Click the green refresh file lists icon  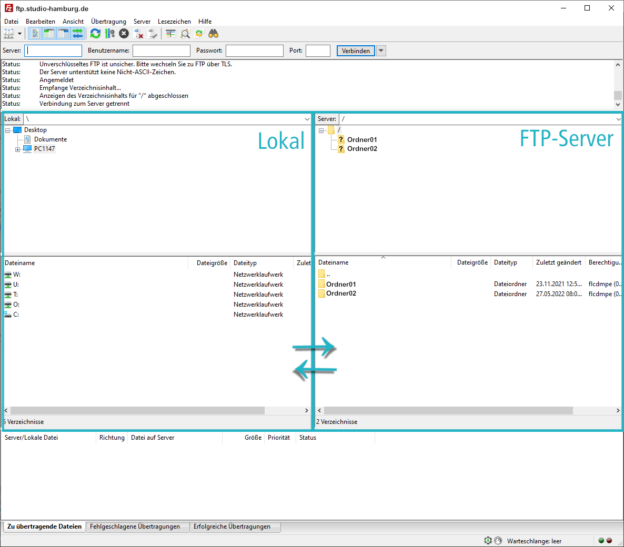pos(95,33)
